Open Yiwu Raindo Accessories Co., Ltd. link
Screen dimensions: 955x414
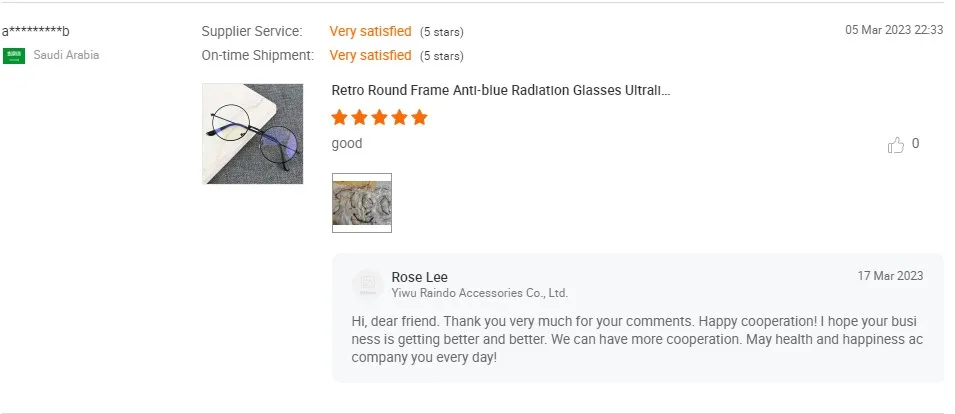[x=479, y=293]
